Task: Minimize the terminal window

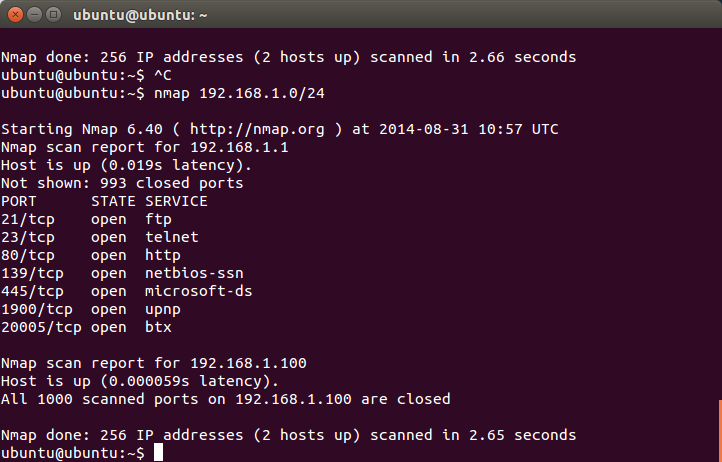Action: tap(35, 15)
